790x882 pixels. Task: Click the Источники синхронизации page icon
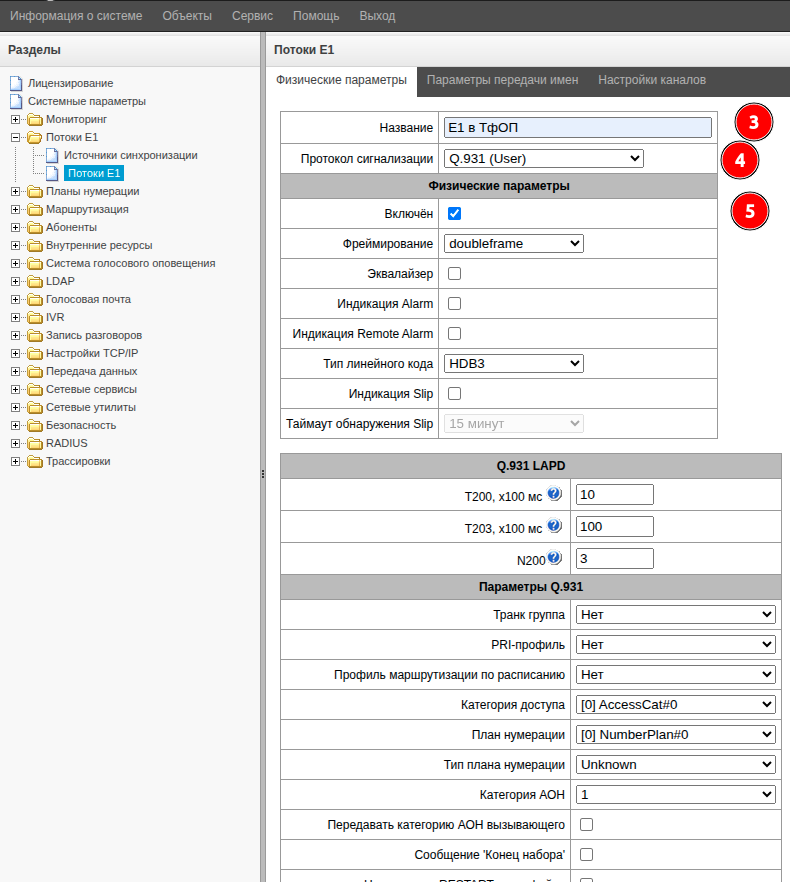[52, 155]
